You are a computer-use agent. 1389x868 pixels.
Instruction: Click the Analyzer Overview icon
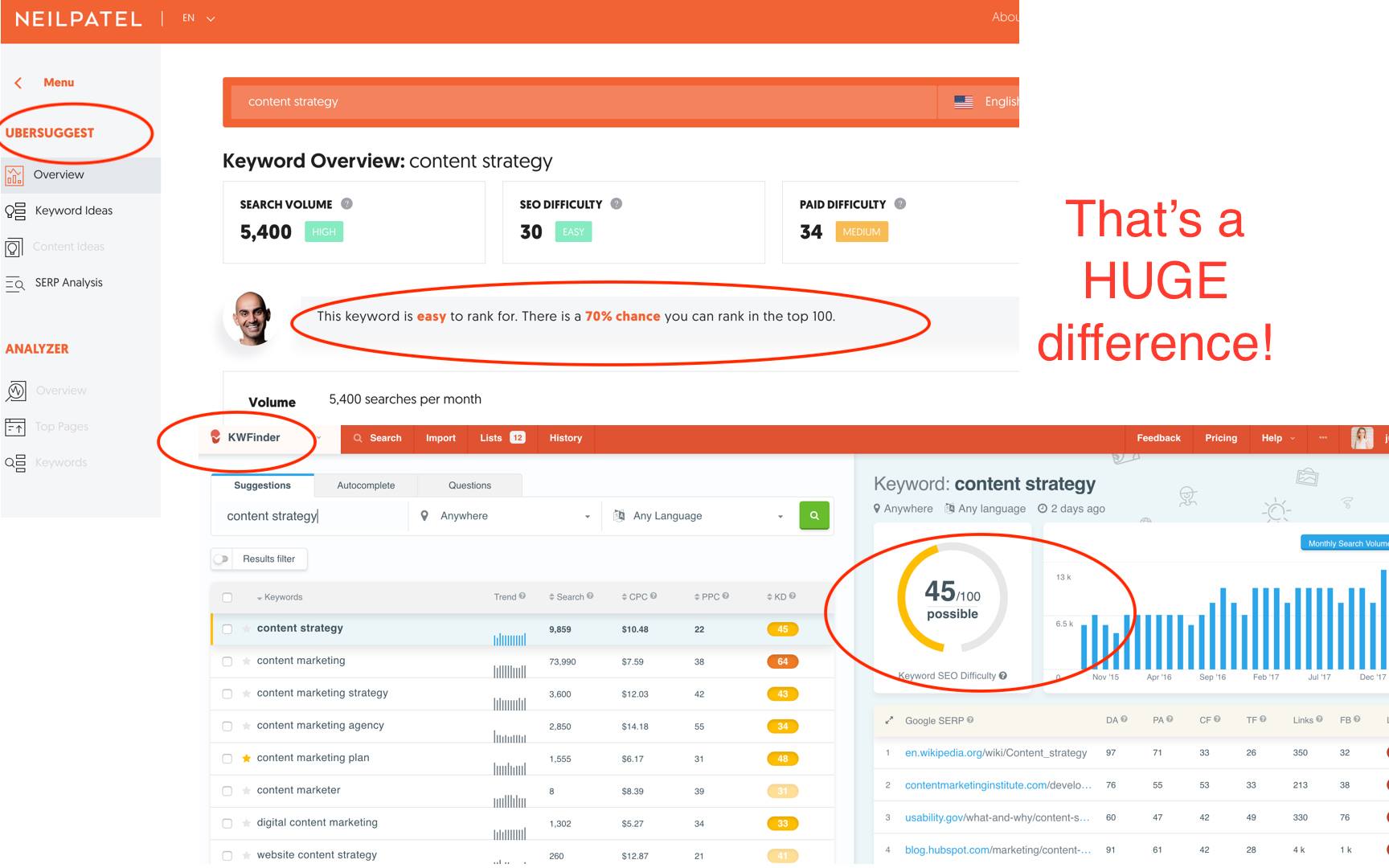[x=15, y=391]
